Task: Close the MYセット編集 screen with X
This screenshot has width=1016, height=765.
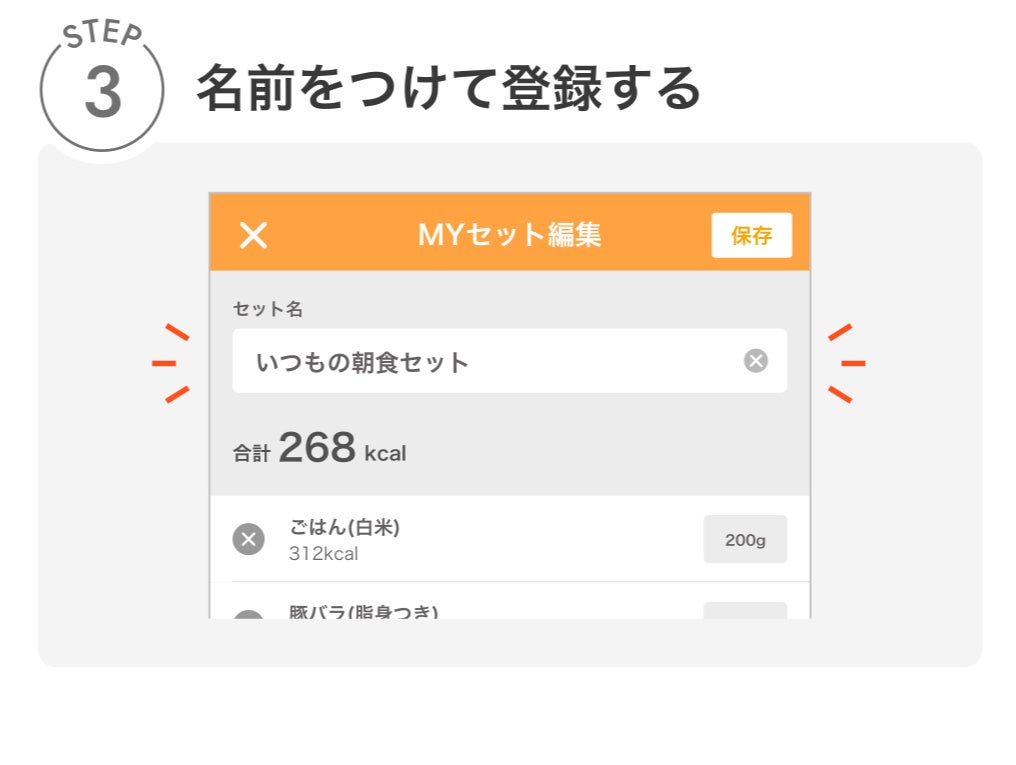Action: pyautogui.click(x=253, y=236)
